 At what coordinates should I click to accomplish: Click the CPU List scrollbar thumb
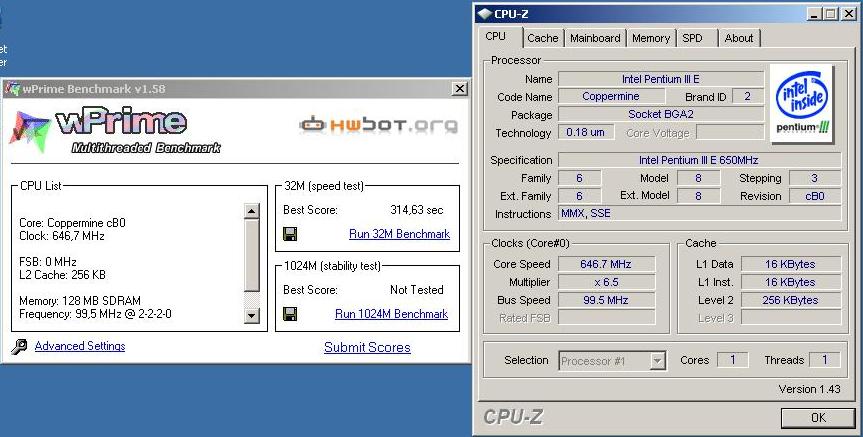pyautogui.click(x=252, y=255)
